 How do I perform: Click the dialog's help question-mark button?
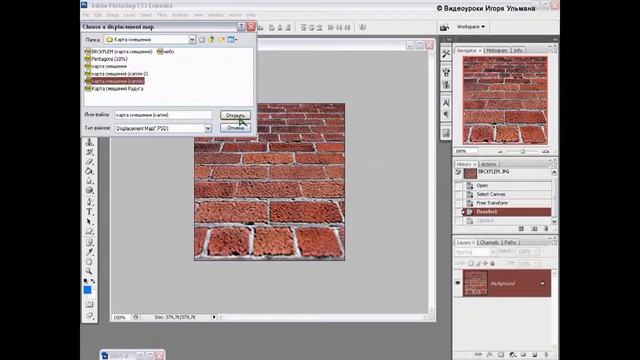241,27
